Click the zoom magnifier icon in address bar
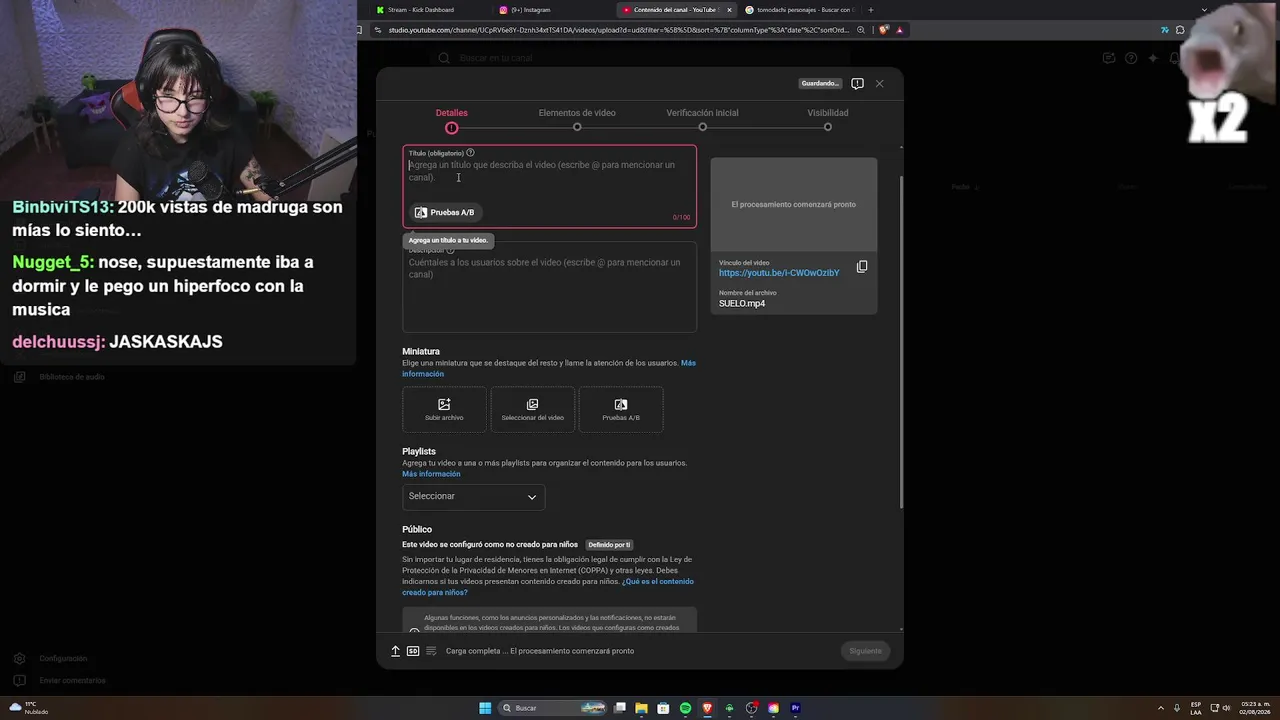 coord(861,30)
